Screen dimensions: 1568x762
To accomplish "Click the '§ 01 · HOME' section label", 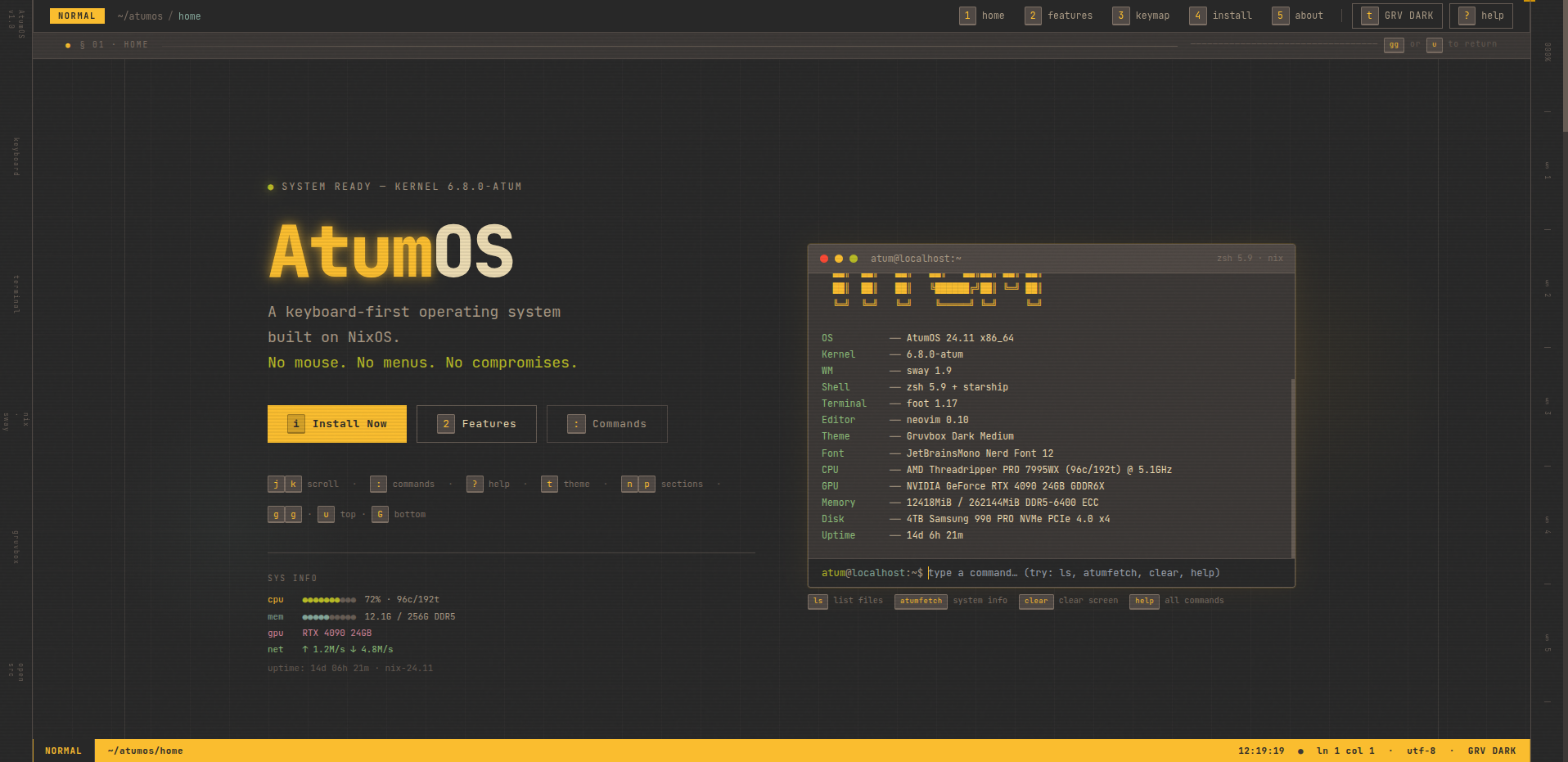I will point(114,45).
